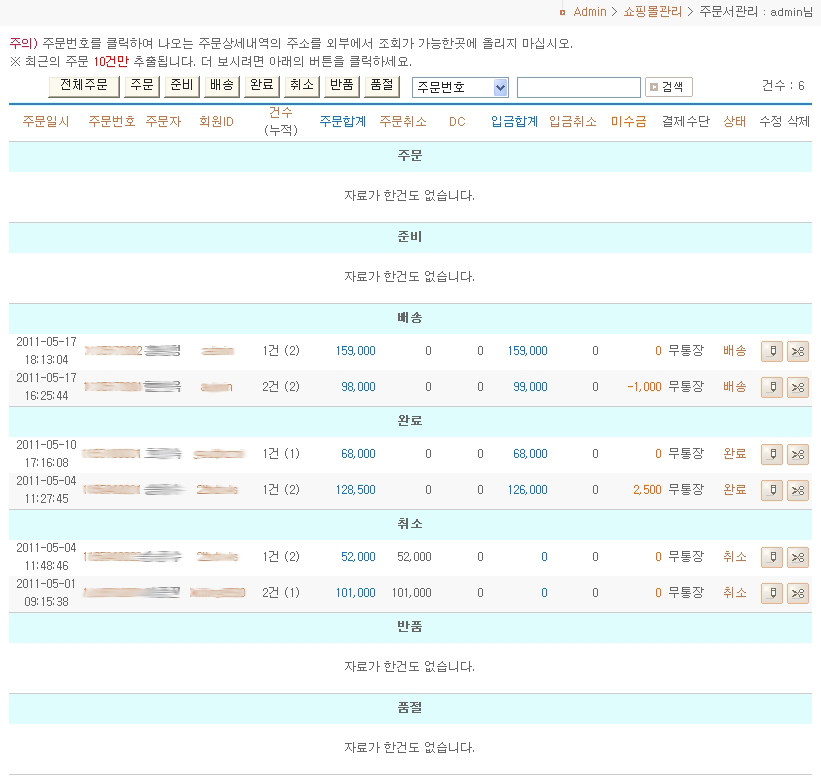The width and height of the screenshot is (821, 782).
Task: Click into the order search text field
Action: 578,88
